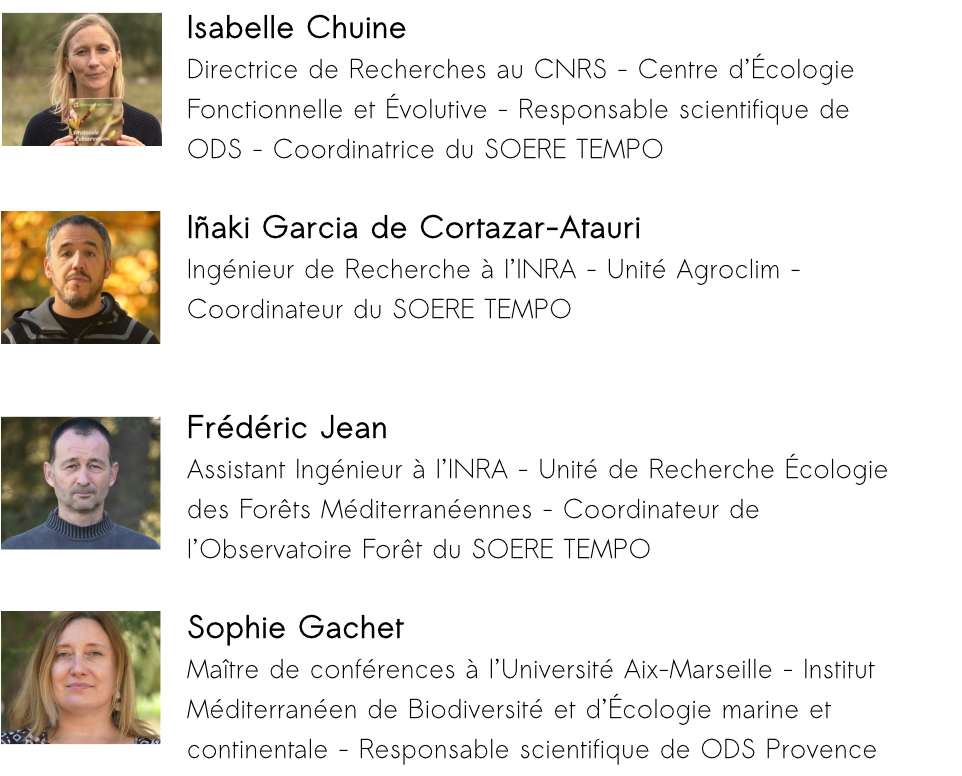Open the "Sophie Gachet" name heading
This screenshot has height=776, width=962.
click(295, 628)
